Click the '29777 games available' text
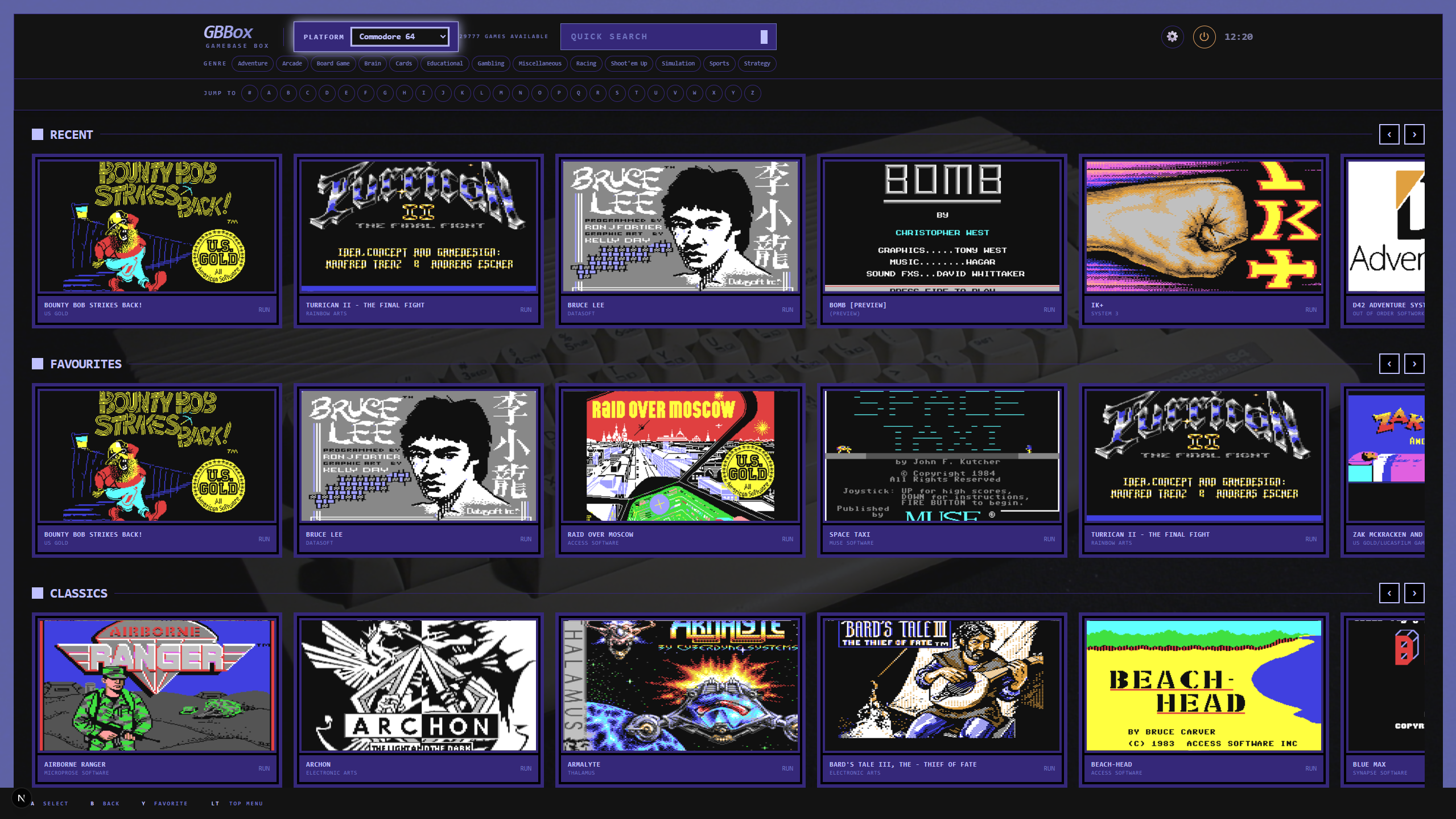The width and height of the screenshot is (1456, 819). click(504, 36)
